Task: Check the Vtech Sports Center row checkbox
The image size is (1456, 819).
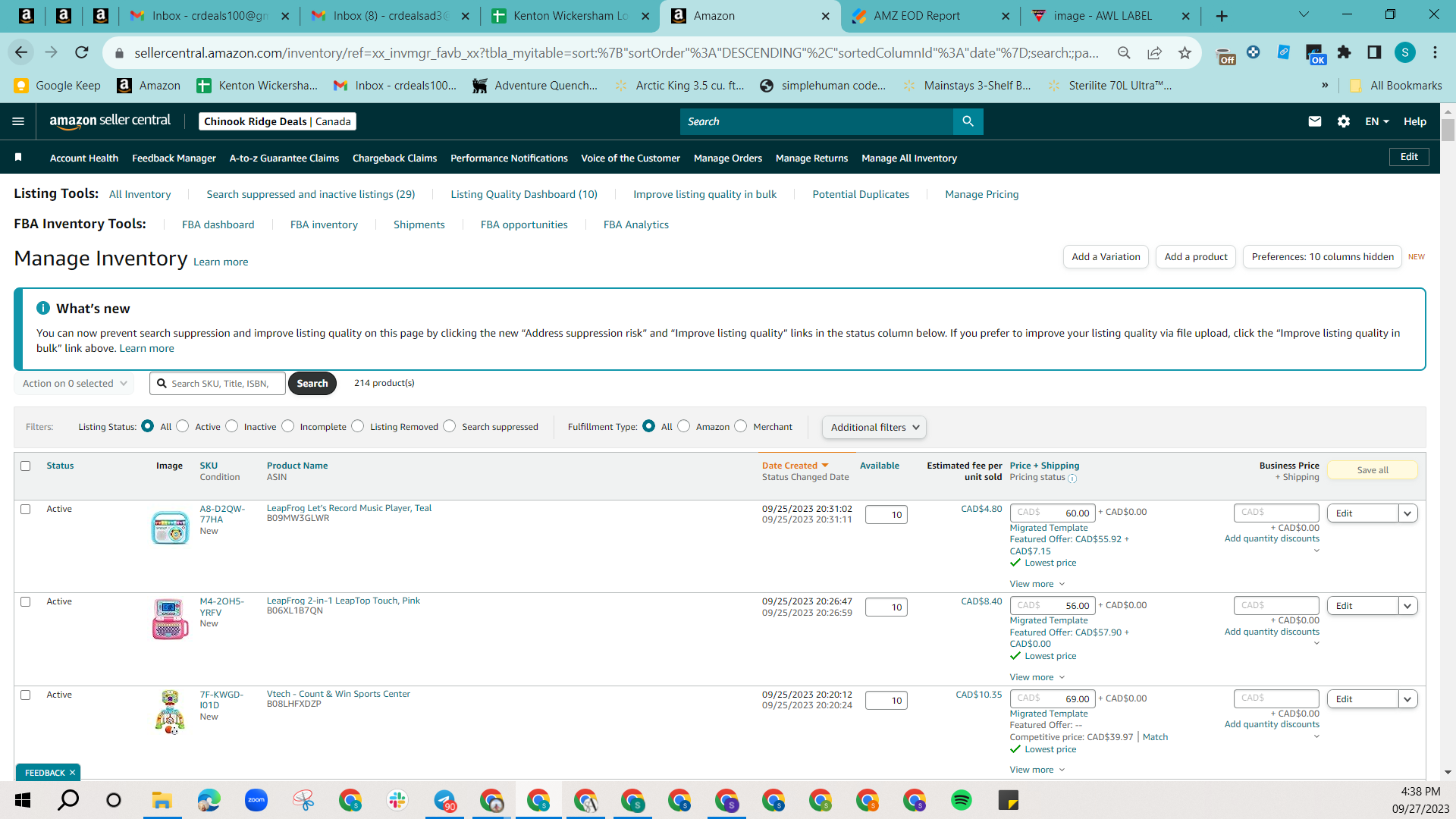Action: click(x=26, y=695)
